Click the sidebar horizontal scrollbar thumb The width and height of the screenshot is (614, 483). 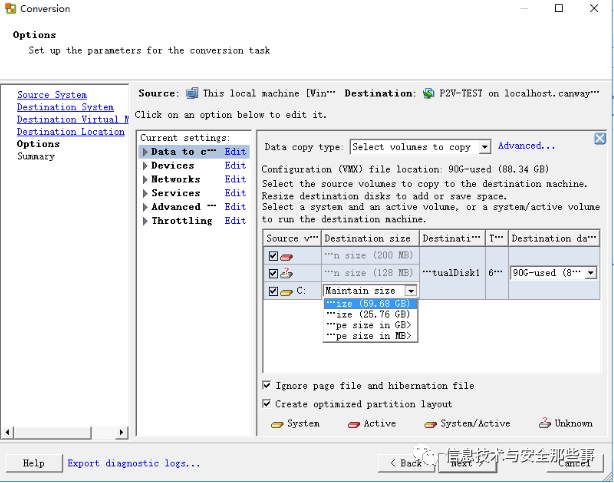click(x=53, y=432)
